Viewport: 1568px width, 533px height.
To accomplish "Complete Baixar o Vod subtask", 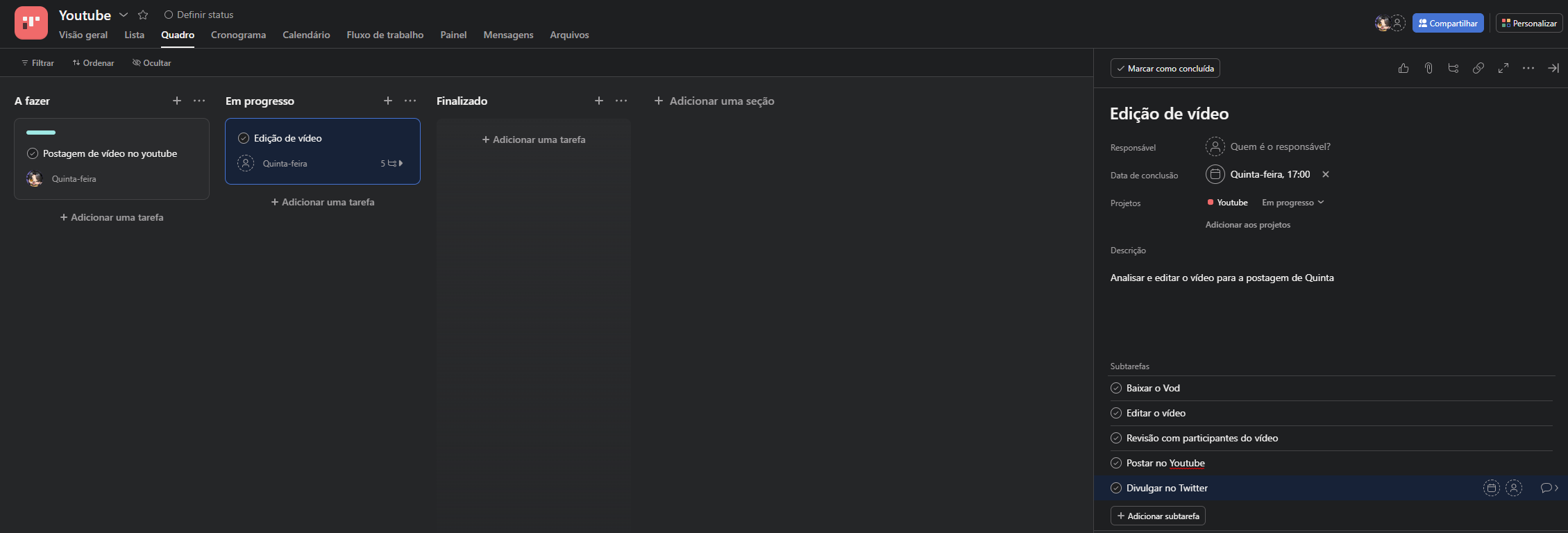I will coord(1116,388).
